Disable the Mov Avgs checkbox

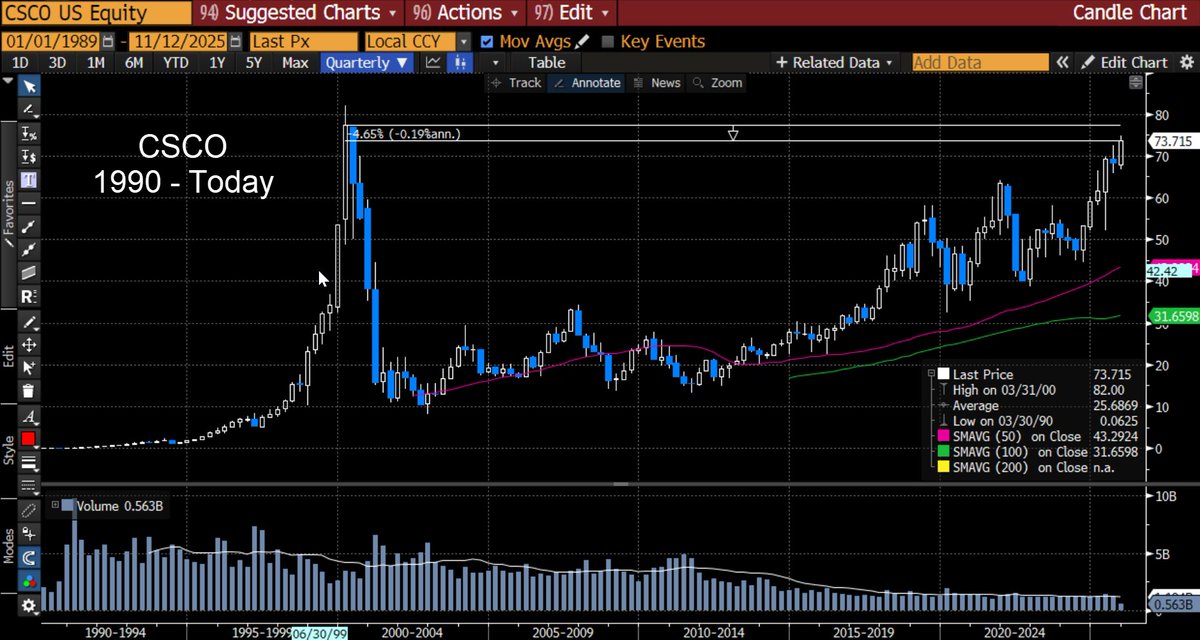pos(487,41)
